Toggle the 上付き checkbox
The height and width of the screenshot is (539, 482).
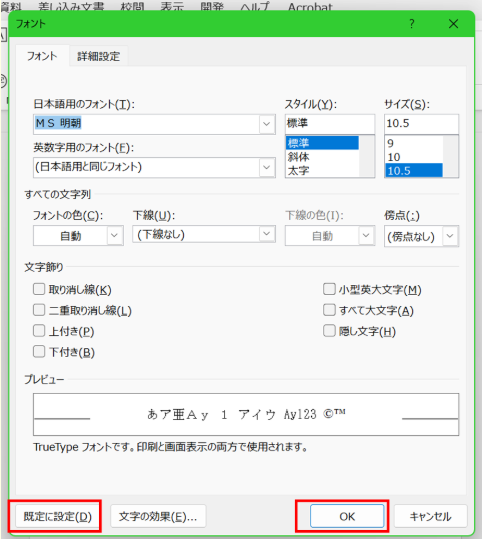click(x=39, y=331)
